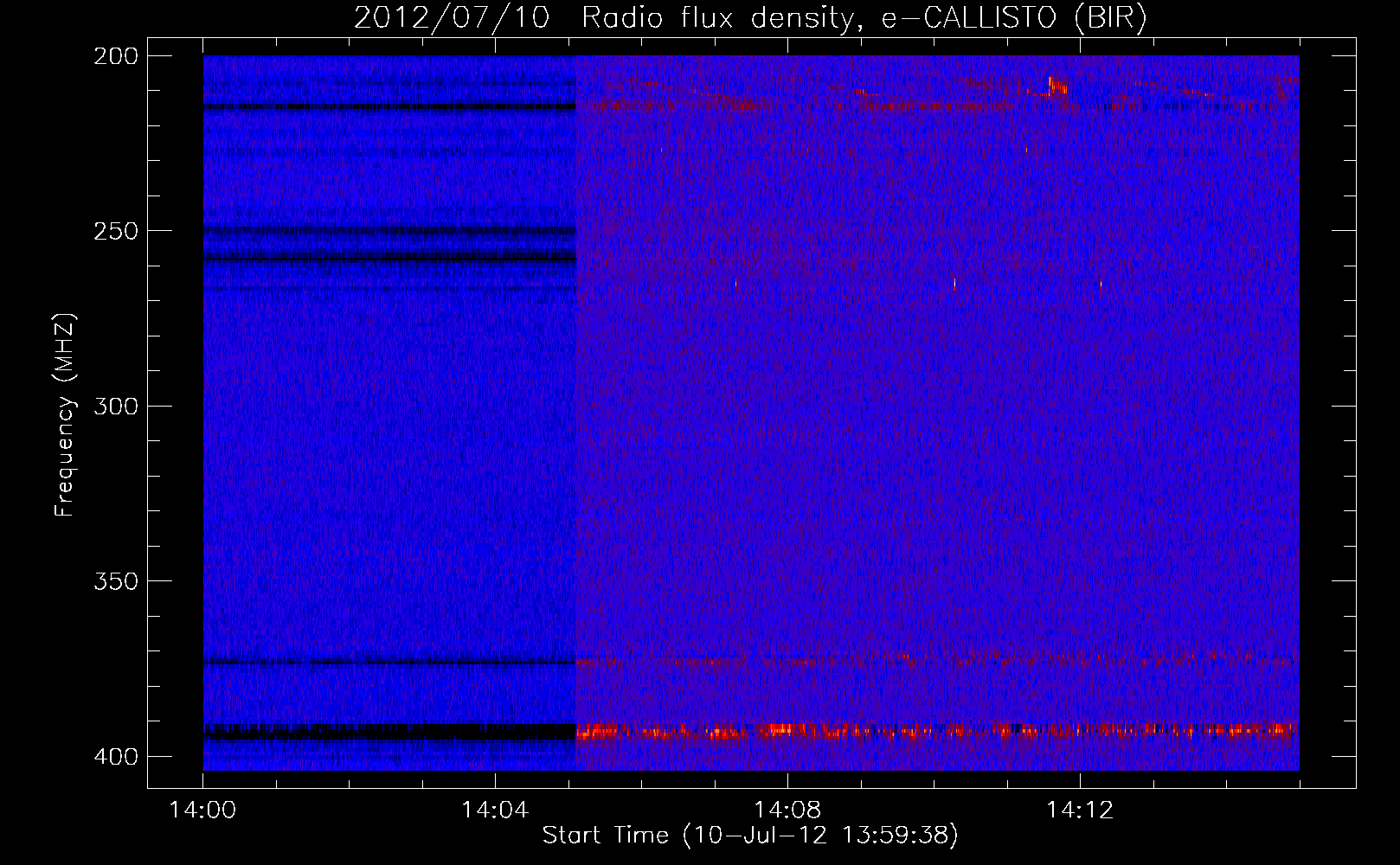Click the 300 frequency tick label
This screenshot has width=1400, height=865.
[116, 406]
